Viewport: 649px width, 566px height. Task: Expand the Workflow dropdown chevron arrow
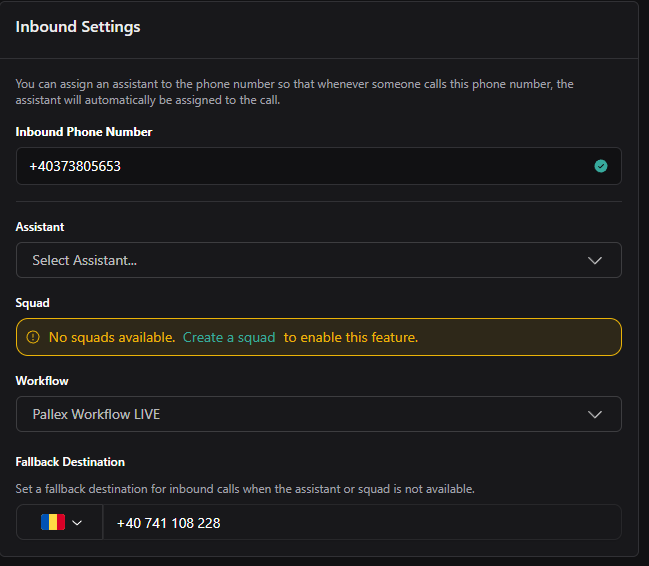pyautogui.click(x=595, y=414)
